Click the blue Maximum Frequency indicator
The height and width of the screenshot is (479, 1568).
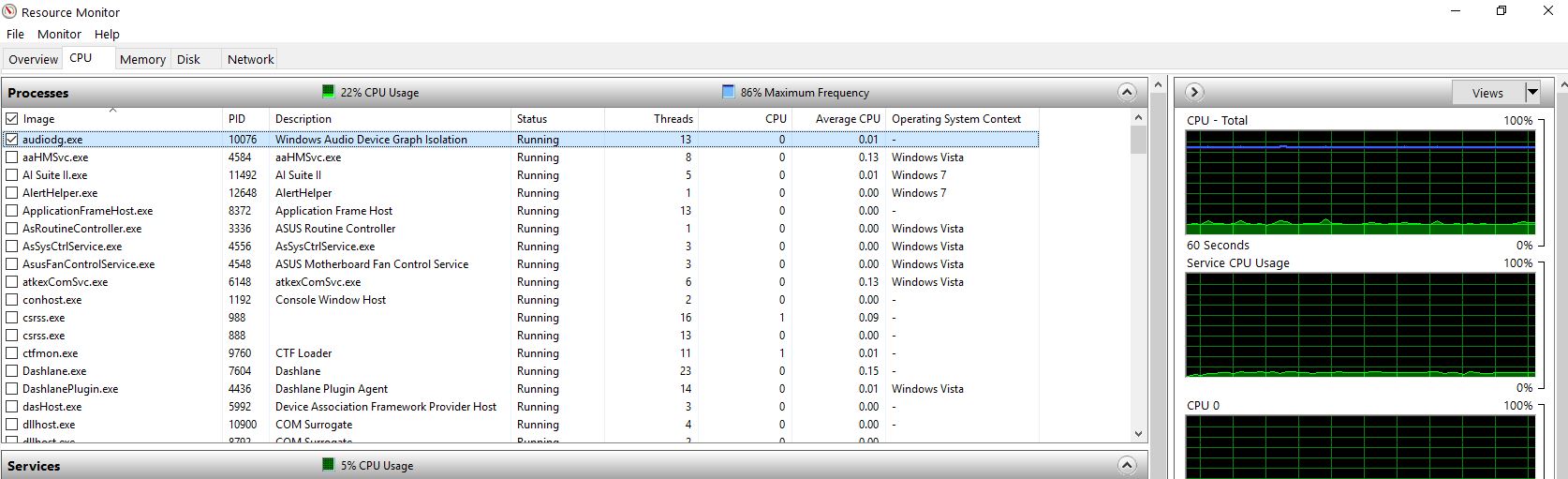click(728, 92)
